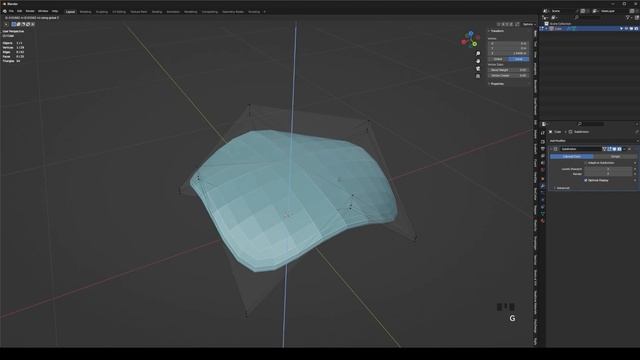Adjust the Levels Viewport value field
The width and height of the screenshot is (640, 360).
pyautogui.click(x=608, y=169)
